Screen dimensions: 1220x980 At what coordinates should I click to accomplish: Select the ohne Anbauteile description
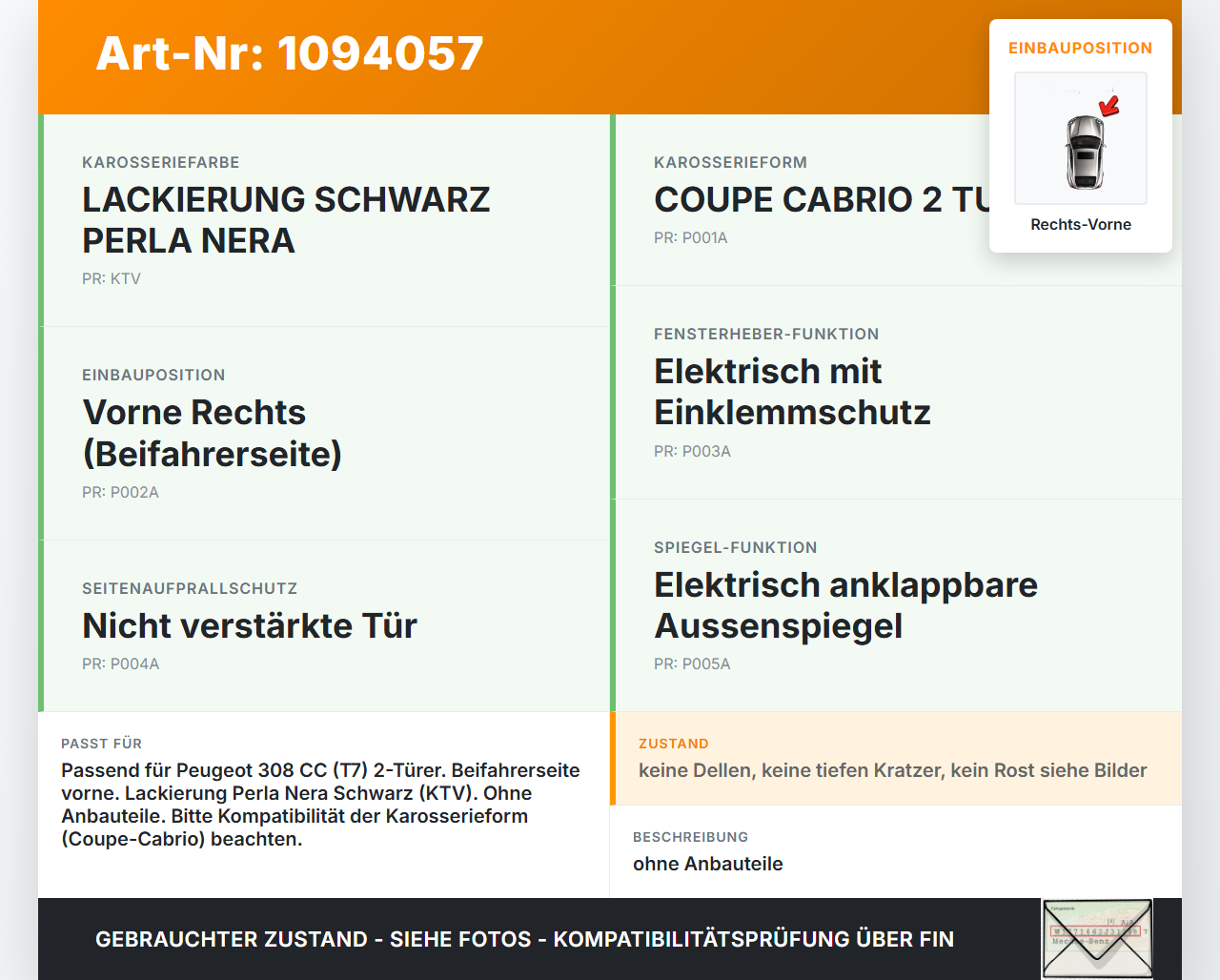click(x=708, y=864)
